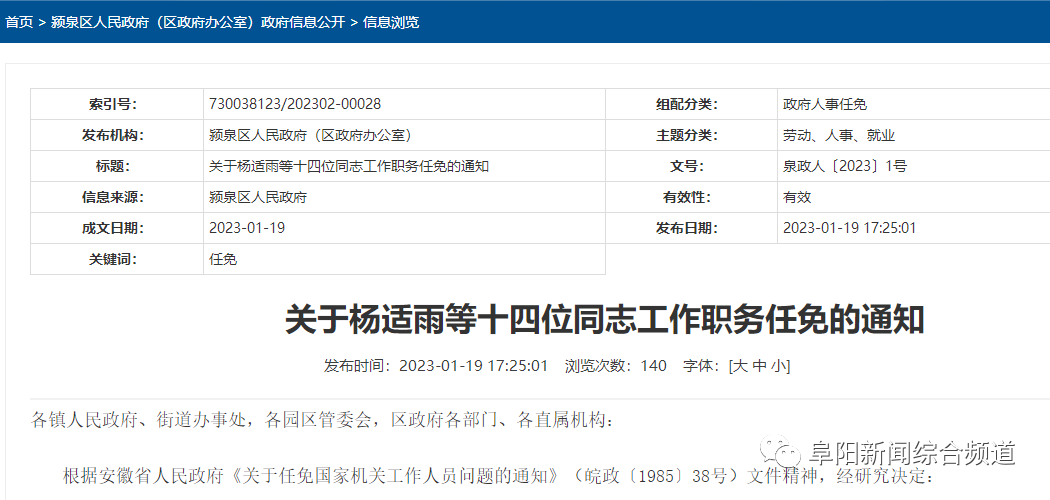This screenshot has width=1050, height=500.
Task: Select topic value 劳动、人事、就业
Action: pos(839,135)
